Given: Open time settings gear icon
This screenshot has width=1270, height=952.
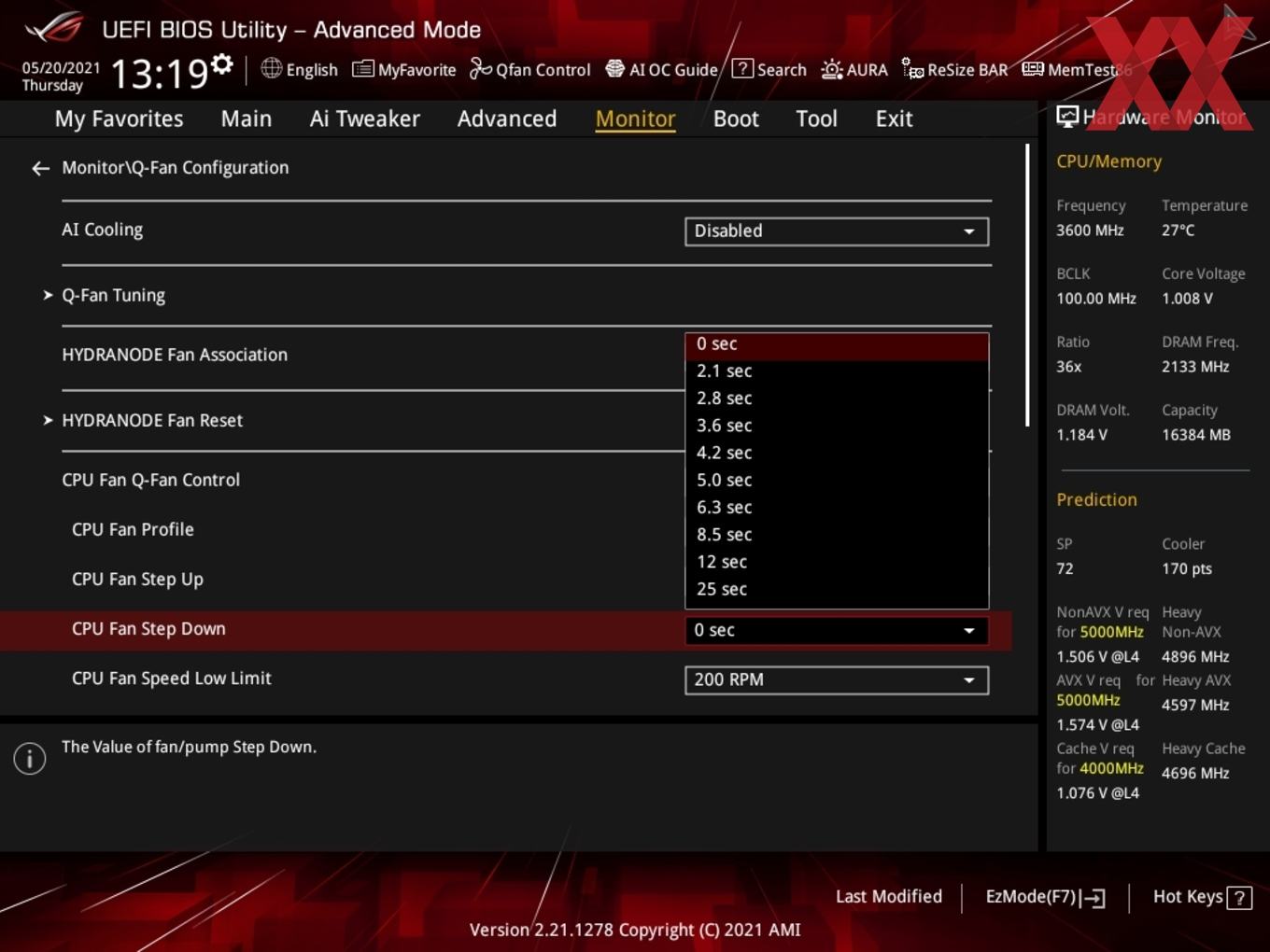Looking at the screenshot, I should pos(222,64).
